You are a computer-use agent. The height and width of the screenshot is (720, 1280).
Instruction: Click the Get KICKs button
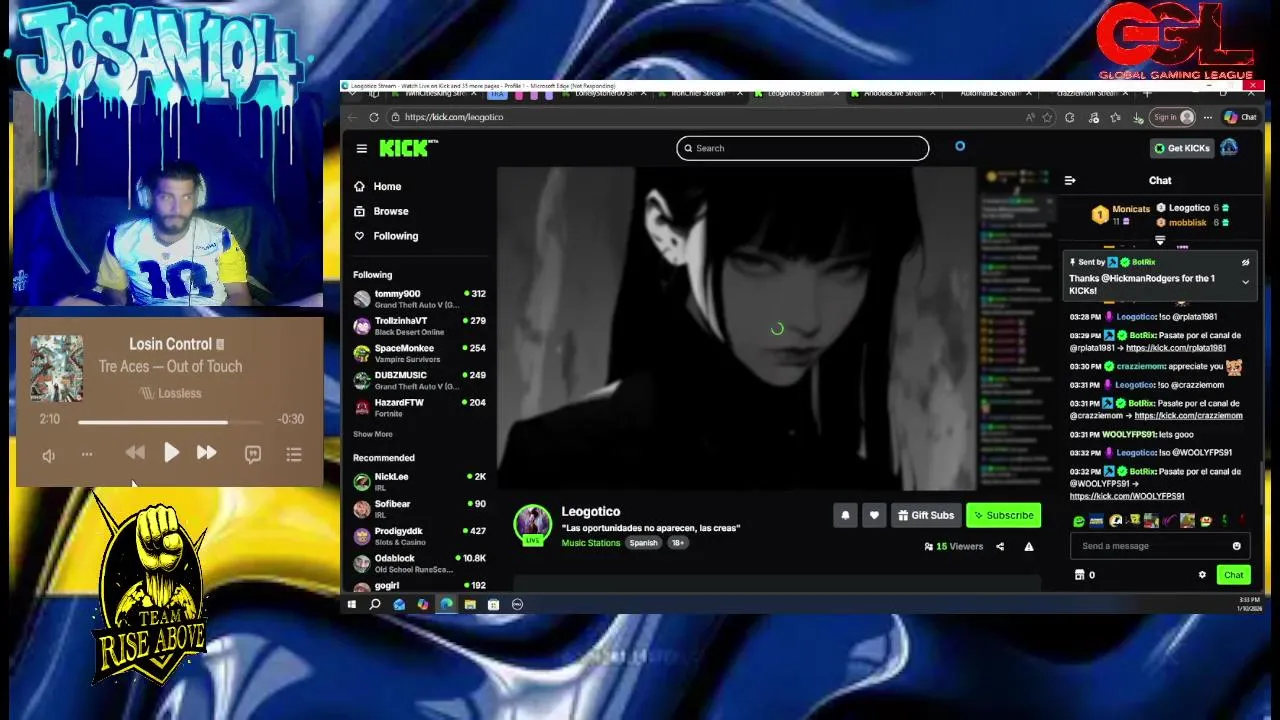coord(1182,148)
